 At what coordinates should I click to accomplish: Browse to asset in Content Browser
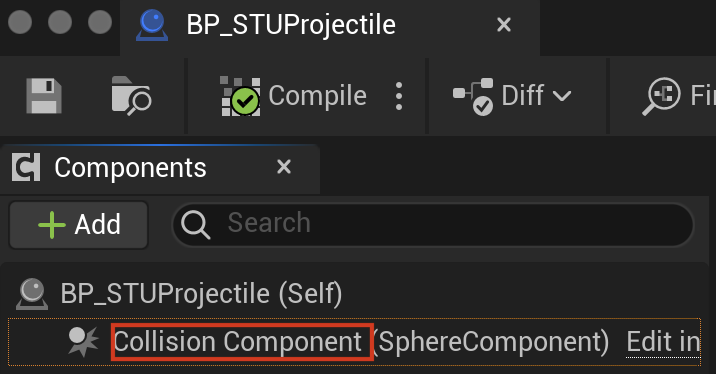pyautogui.click(x=131, y=95)
